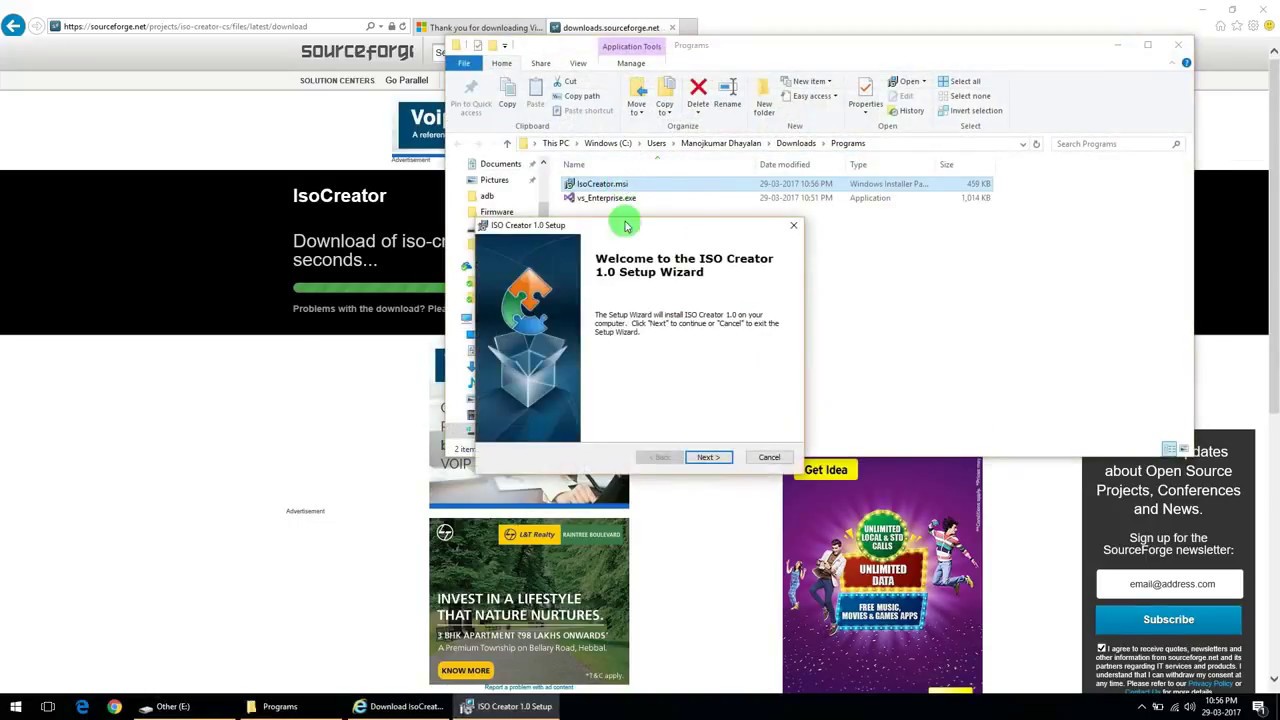Click Next in the ISO Creator setup wizard
Image resolution: width=1280 pixels, height=720 pixels.
point(708,457)
